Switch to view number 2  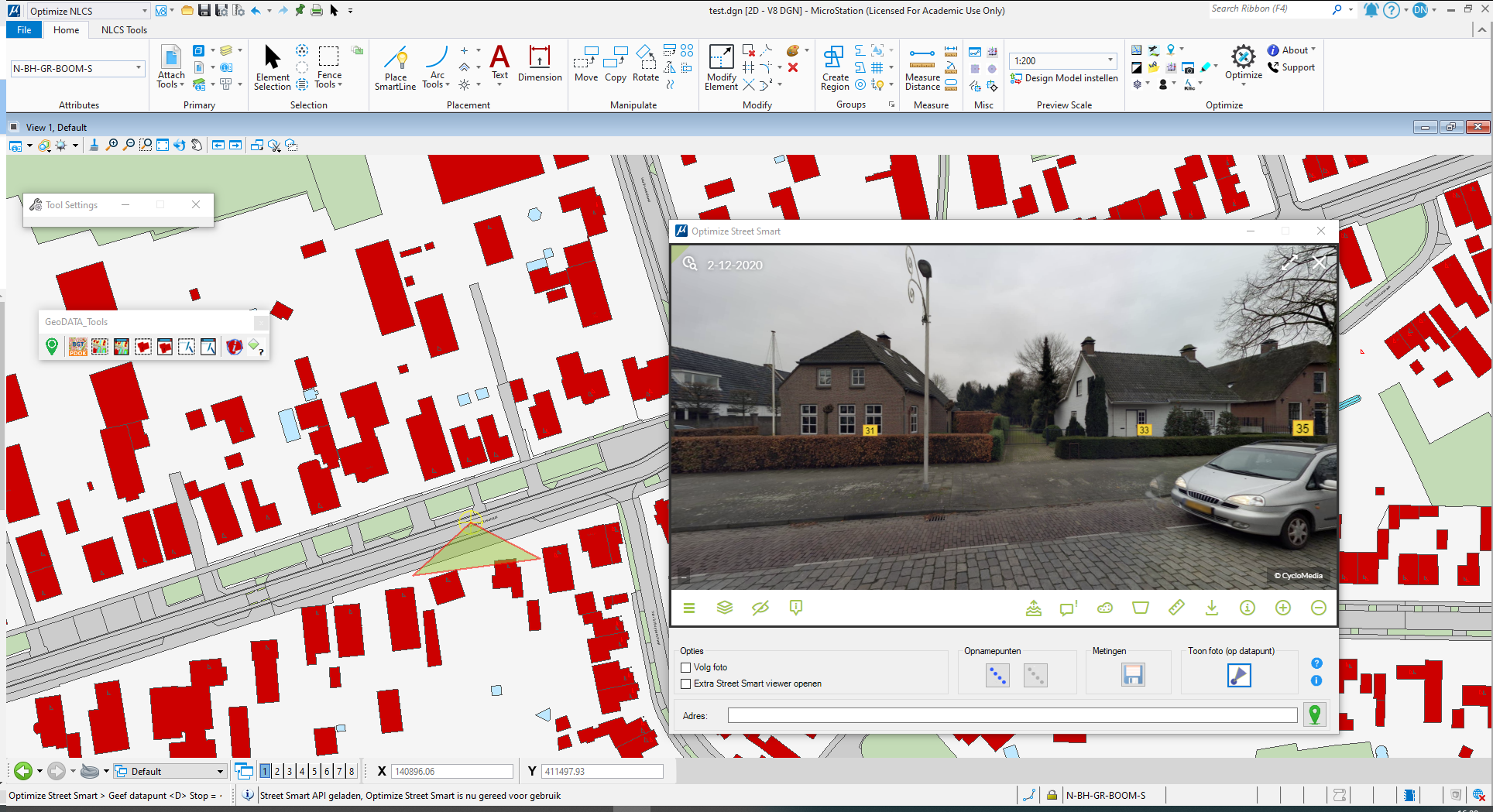point(277,771)
